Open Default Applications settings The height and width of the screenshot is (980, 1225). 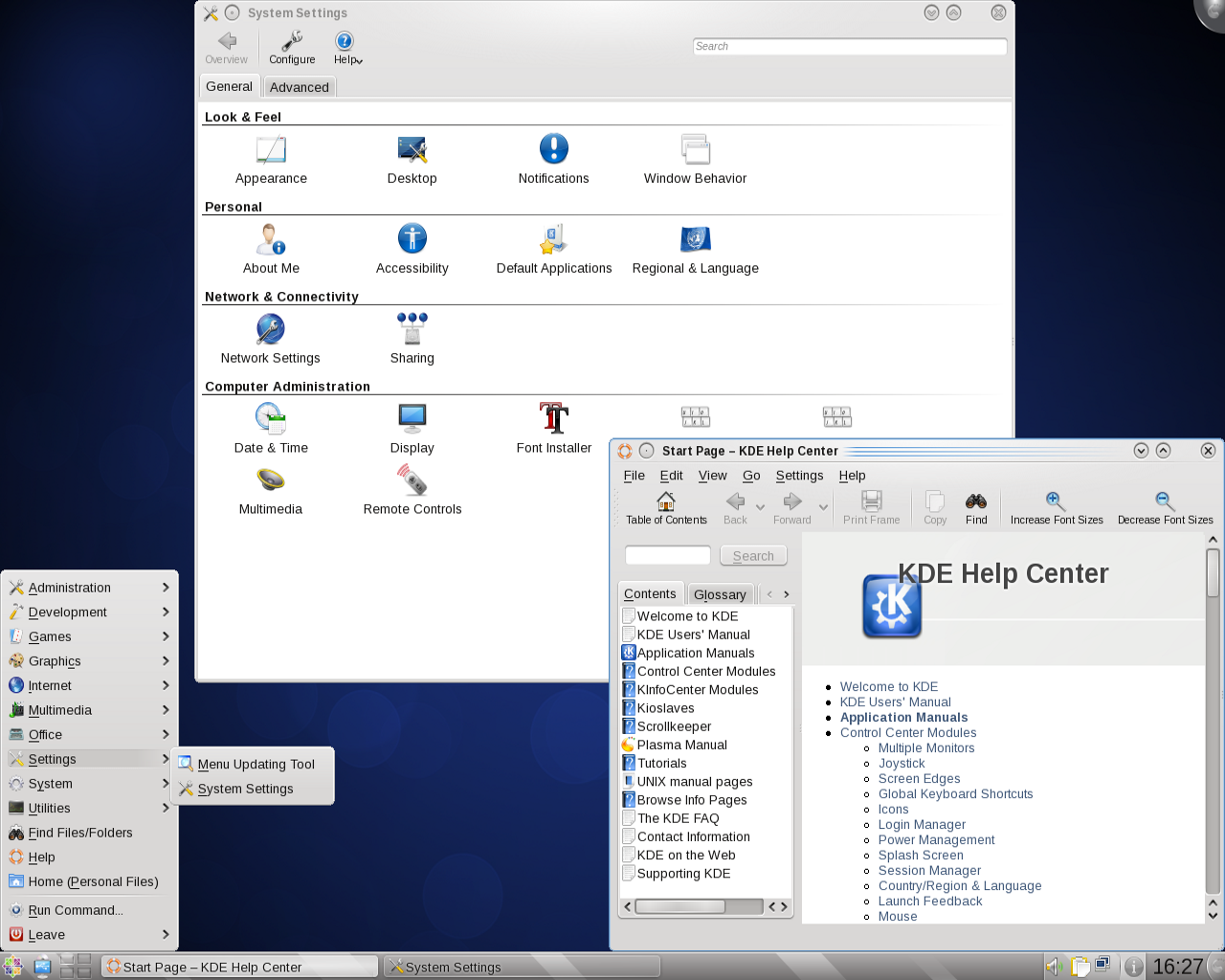click(x=553, y=250)
